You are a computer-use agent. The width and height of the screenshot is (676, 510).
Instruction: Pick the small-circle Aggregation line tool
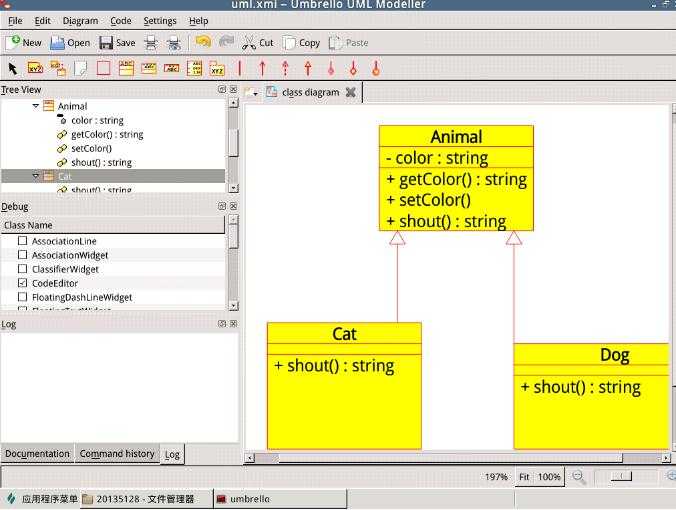click(331, 68)
